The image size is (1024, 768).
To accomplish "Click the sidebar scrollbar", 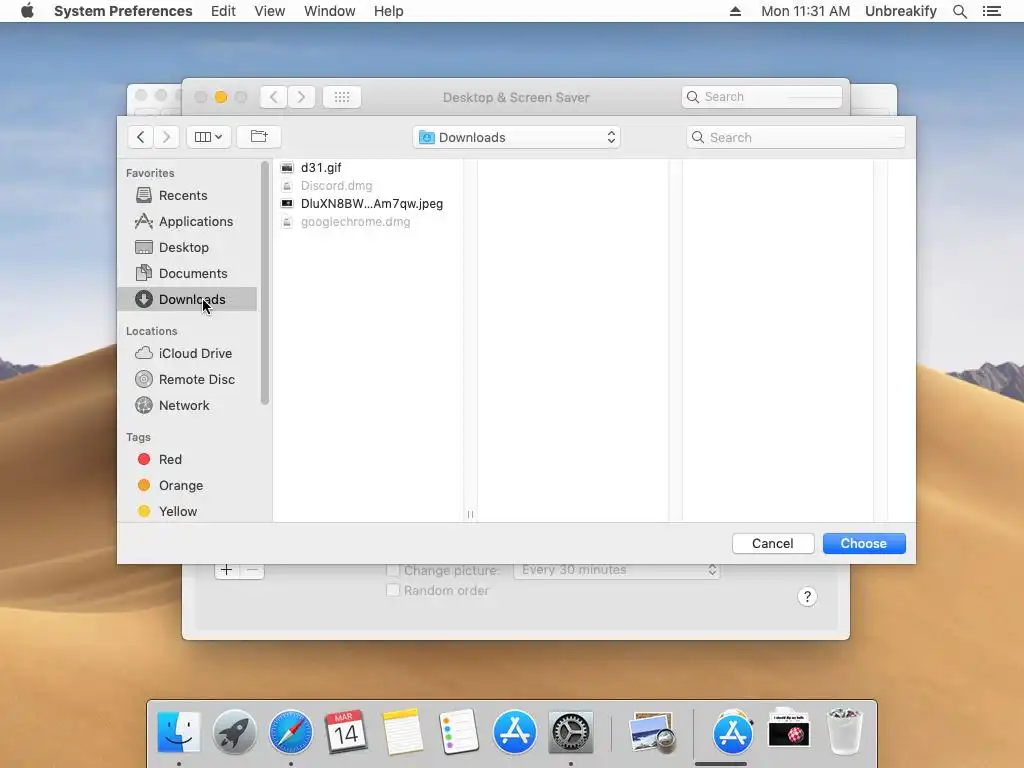I will click(x=264, y=283).
